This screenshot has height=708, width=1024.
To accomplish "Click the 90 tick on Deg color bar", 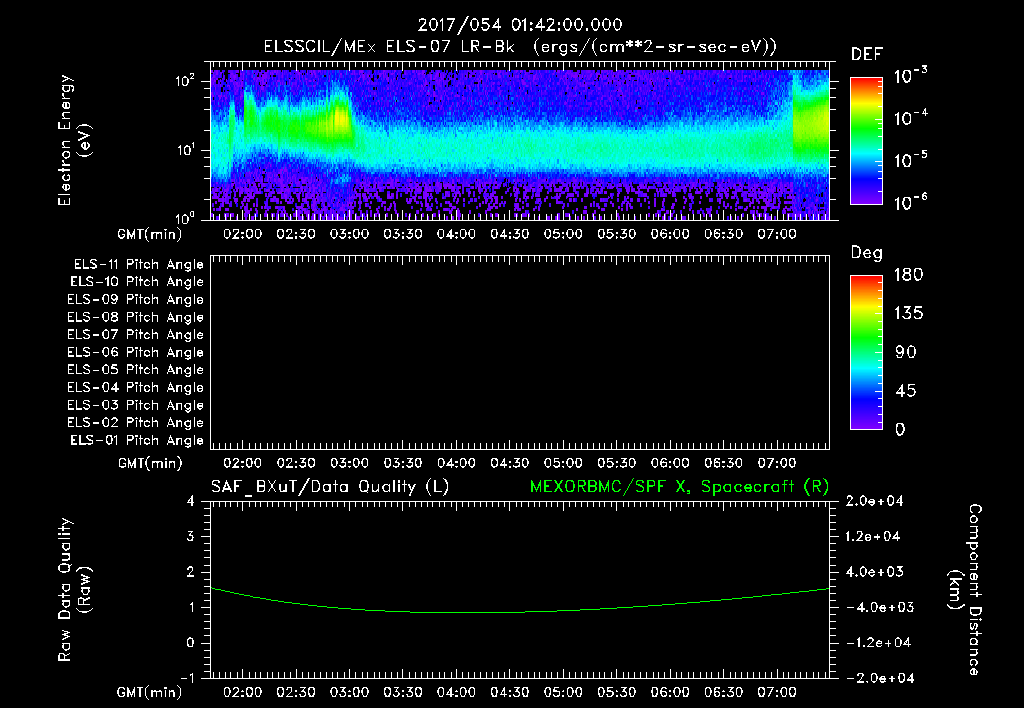I will [906, 352].
